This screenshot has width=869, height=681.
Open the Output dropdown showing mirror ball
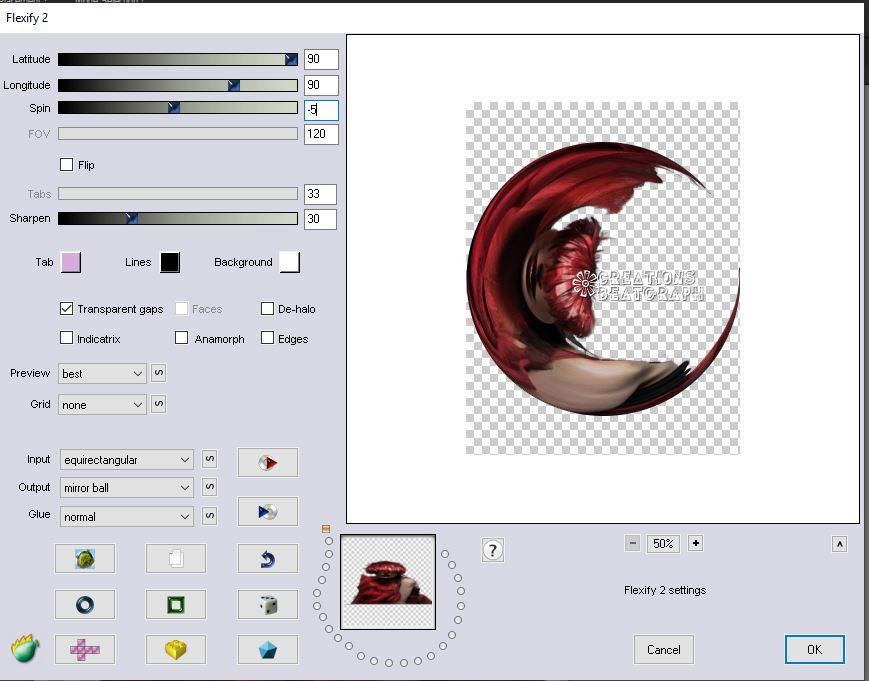tap(126, 488)
